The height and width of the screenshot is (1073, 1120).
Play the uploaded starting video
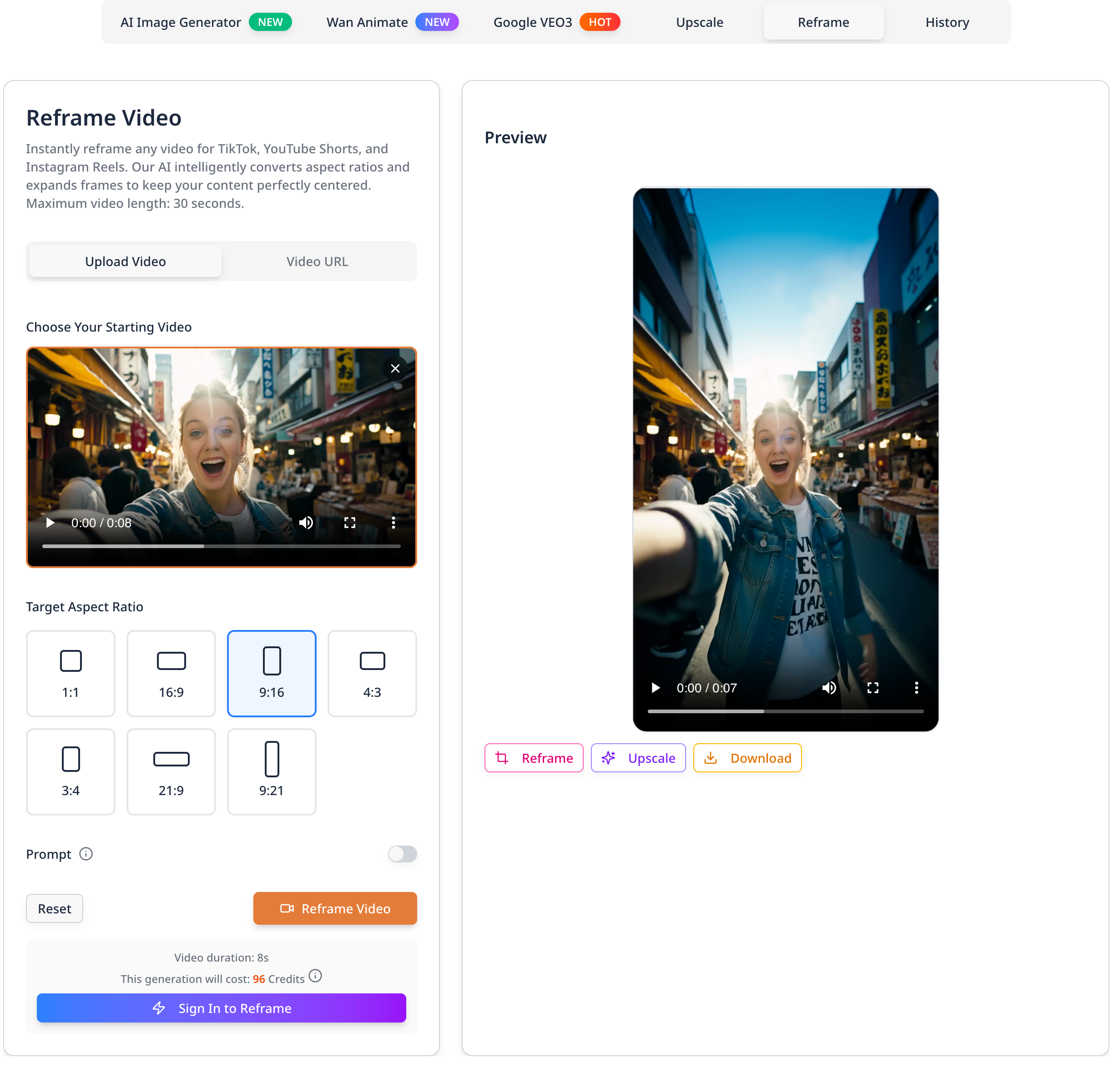click(50, 522)
